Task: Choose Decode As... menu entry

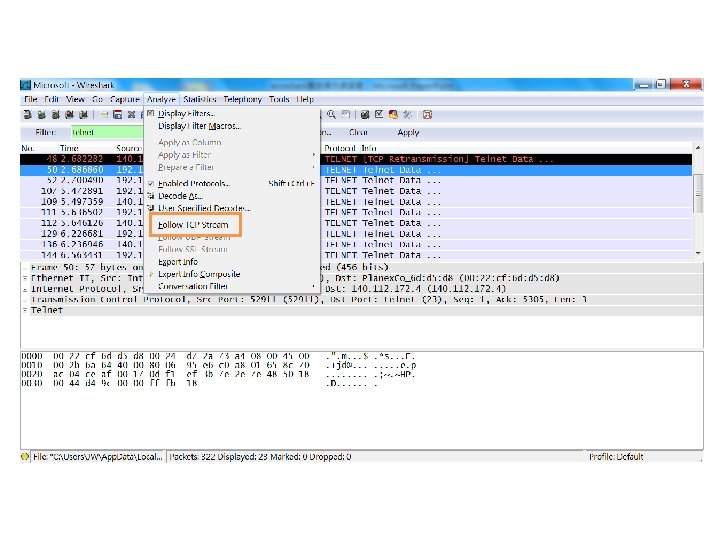Action: point(232,196)
